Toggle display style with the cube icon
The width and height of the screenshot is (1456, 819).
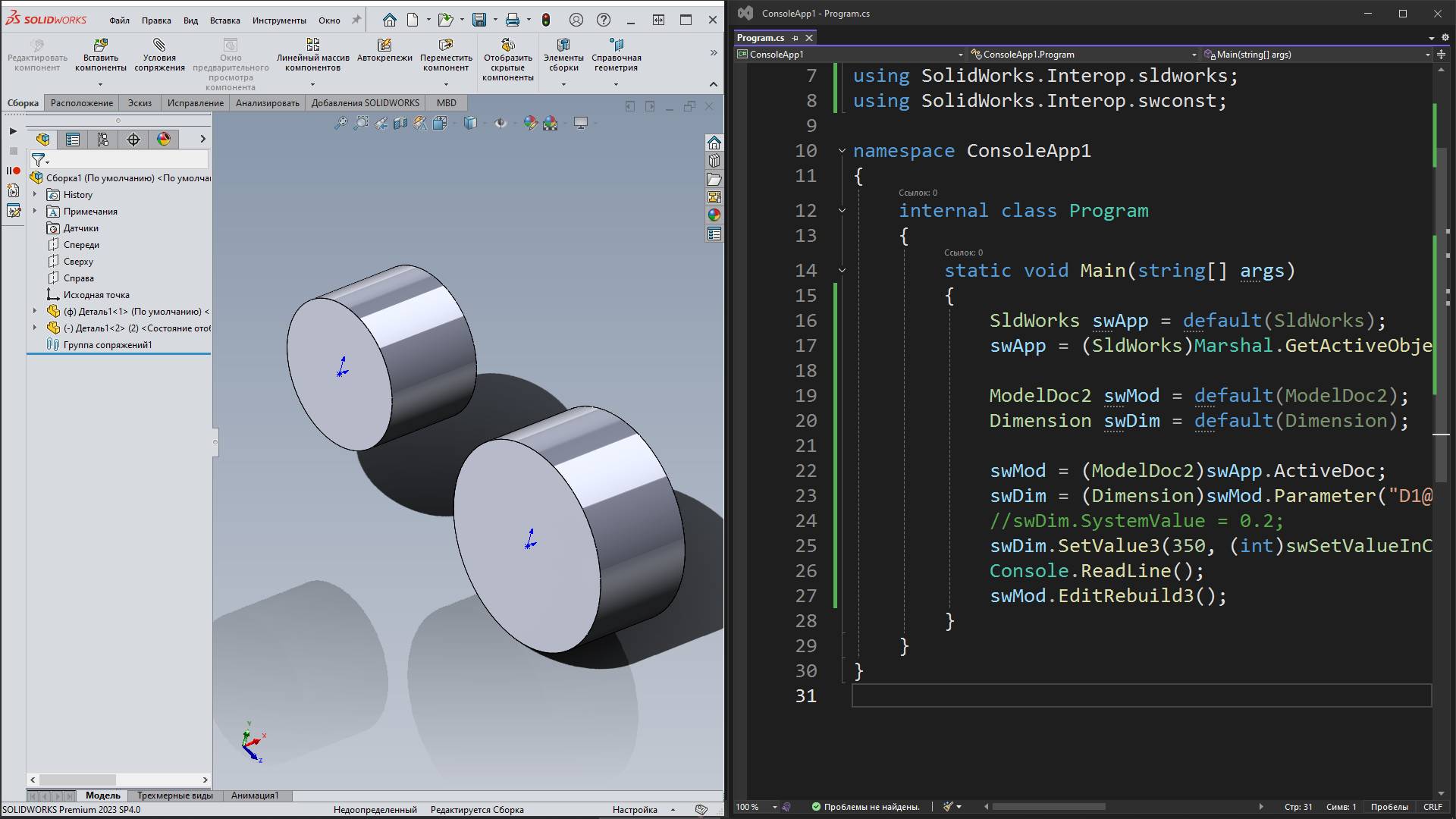coord(470,123)
